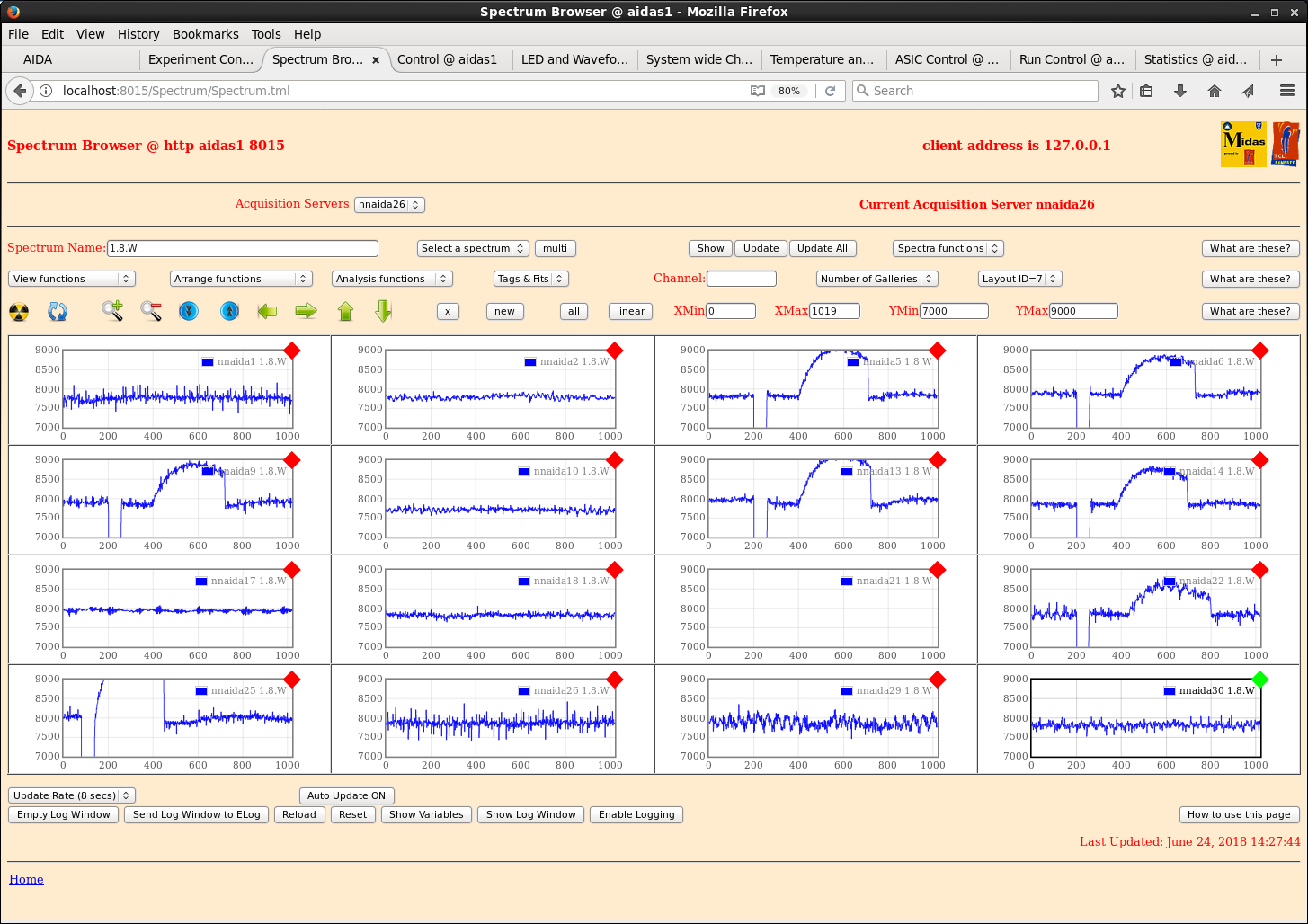The width and height of the screenshot is (1308, 924).
Task: Open the History menu
Action: (x=138, y=34)
